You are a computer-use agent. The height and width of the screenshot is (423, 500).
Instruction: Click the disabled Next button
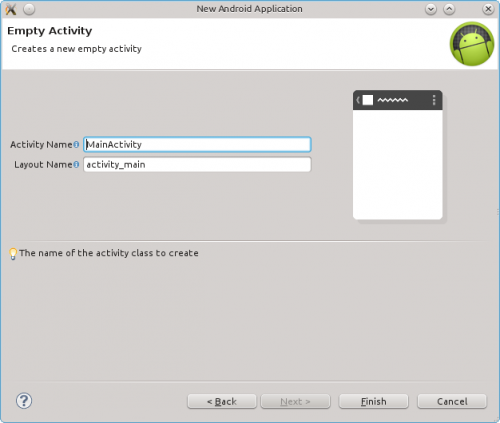point(295,401)
